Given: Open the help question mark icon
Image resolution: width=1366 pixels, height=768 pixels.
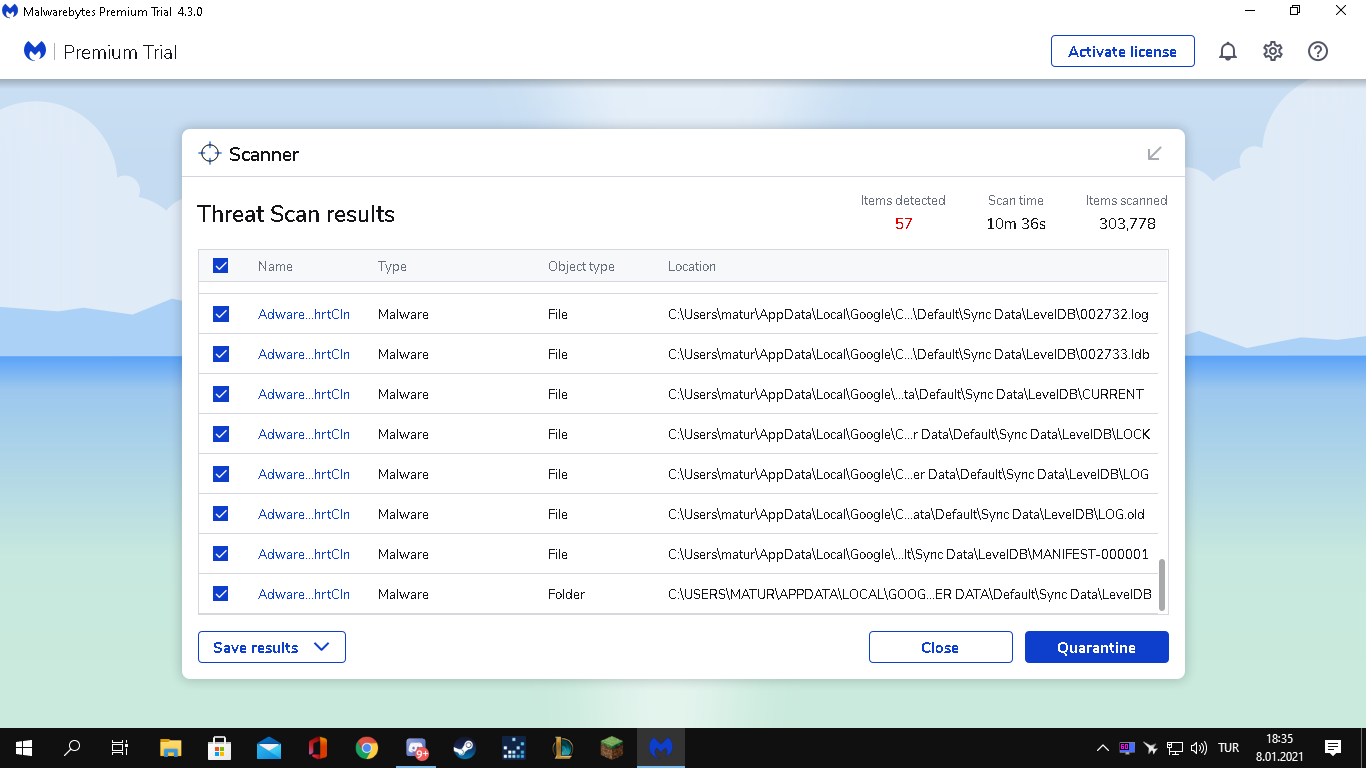Looking at the screenshot, I should pos(1318,52).
